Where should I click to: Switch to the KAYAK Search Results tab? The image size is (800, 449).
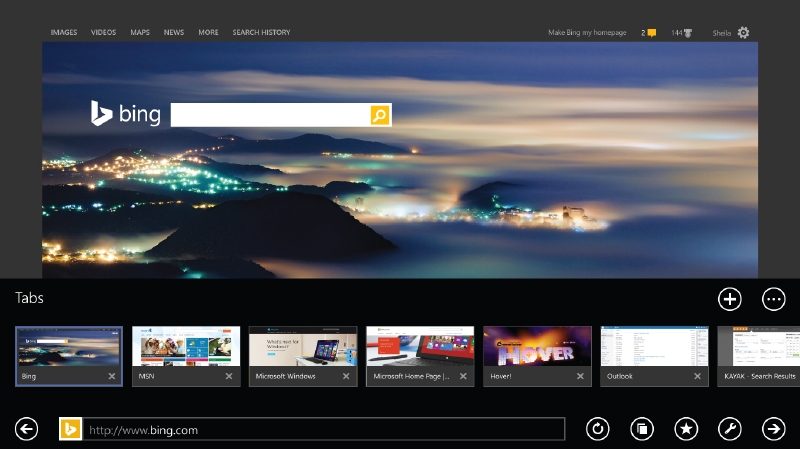pyautogui.click(x=759, y=356)
